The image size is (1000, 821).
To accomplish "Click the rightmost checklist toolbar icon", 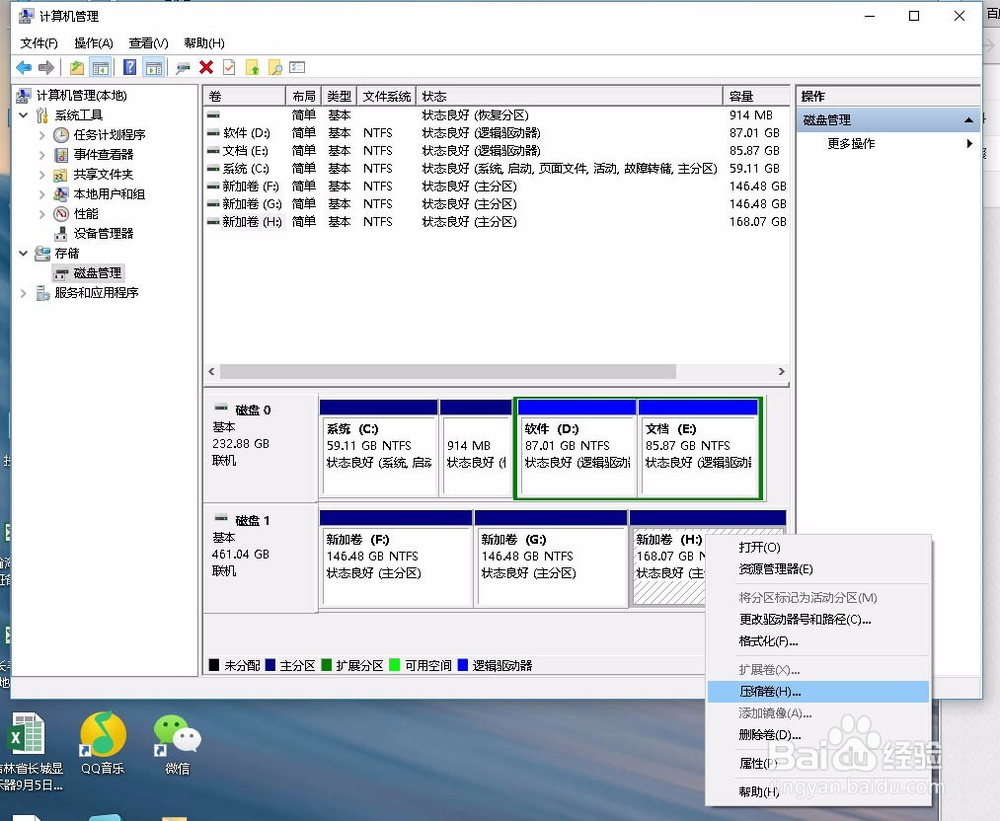I will pos(297,67).
